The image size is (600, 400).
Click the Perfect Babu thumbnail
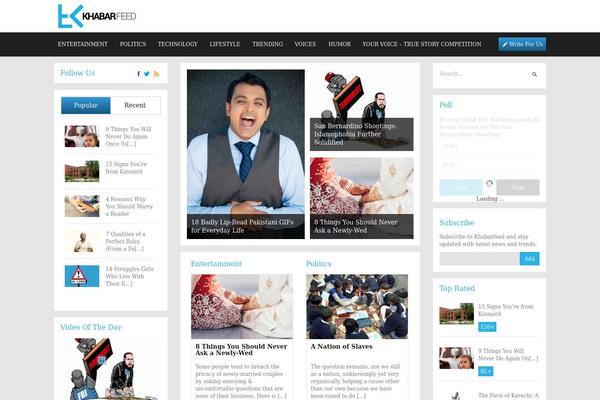[x=82, y=241]
